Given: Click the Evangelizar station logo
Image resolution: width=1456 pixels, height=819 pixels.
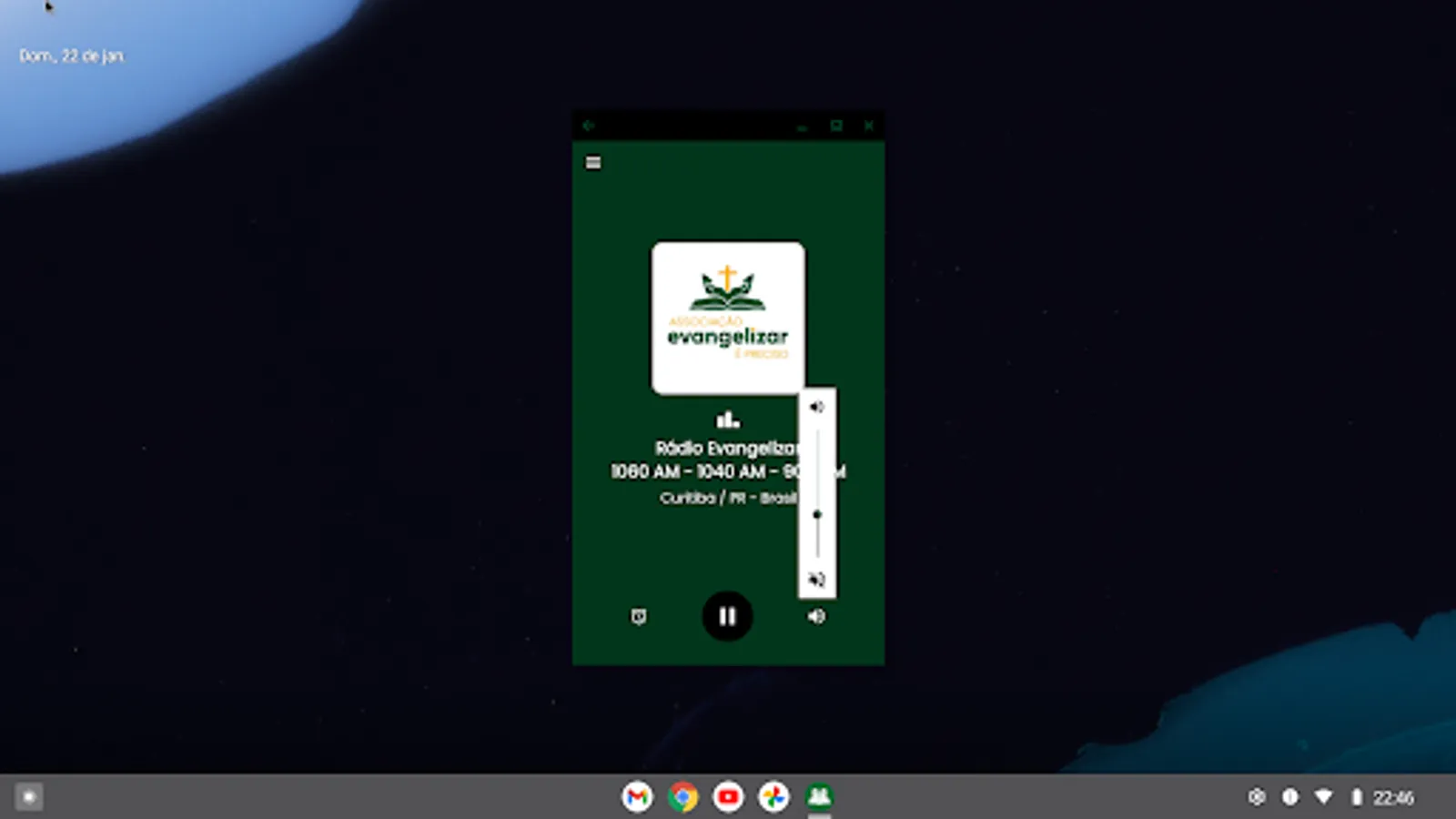Looking at the screenshot, I should pos(728,318).
